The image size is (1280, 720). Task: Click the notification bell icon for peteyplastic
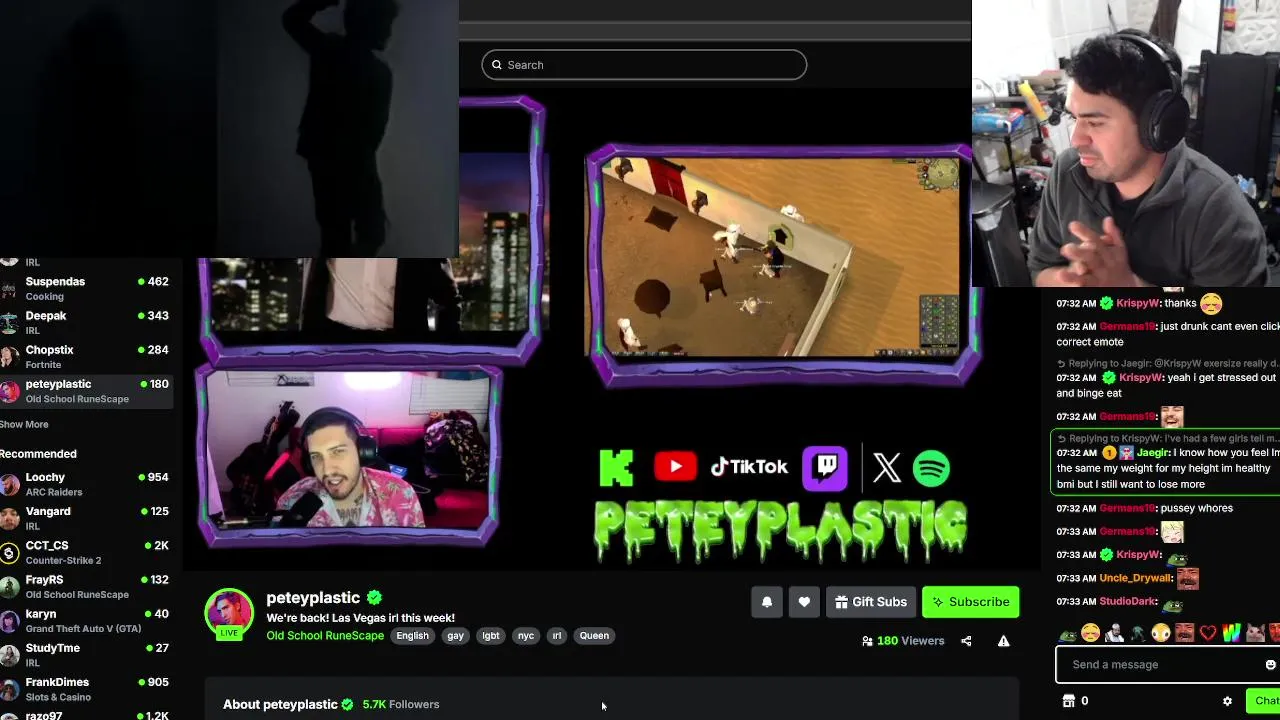coord(767,602)
